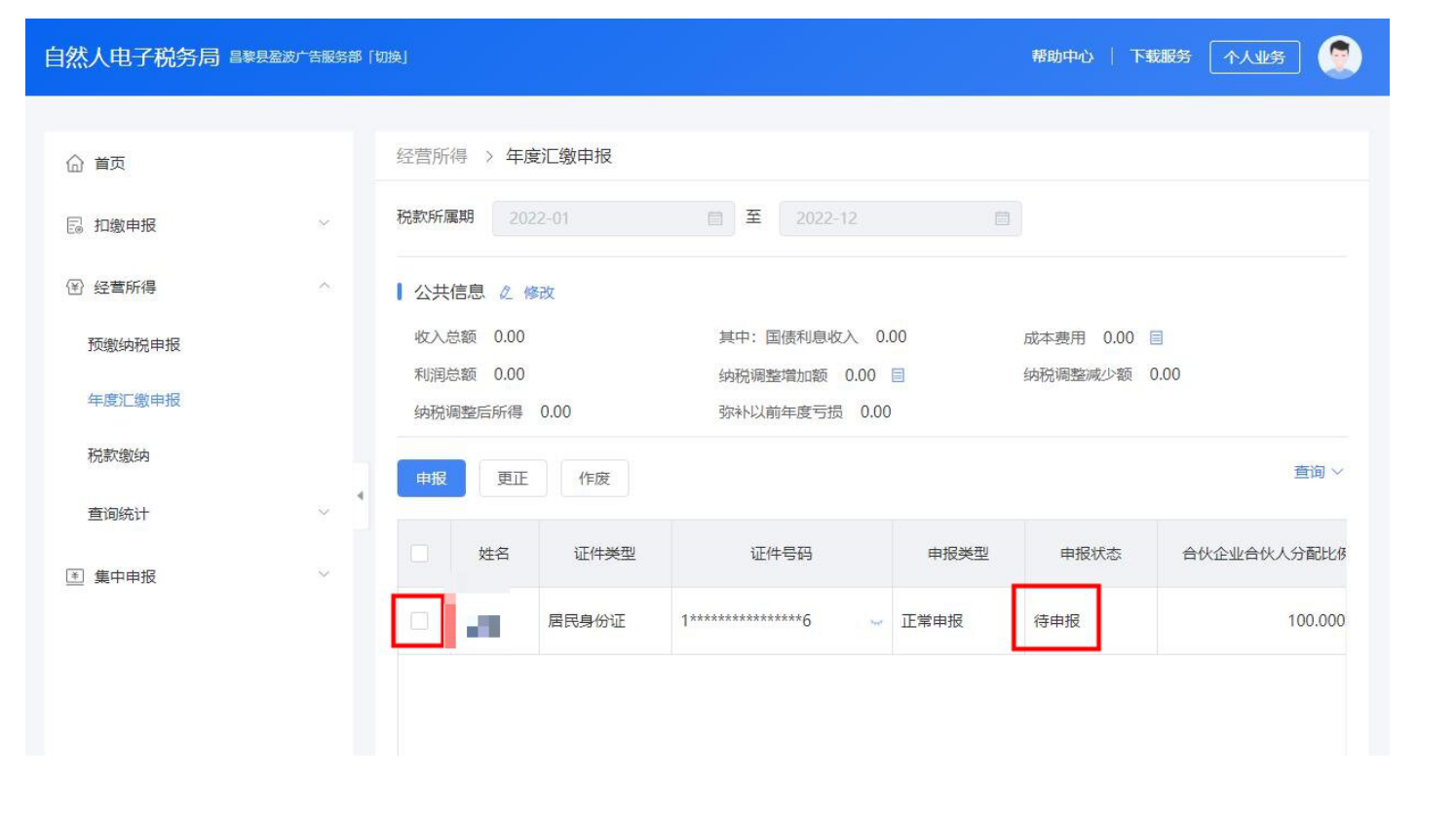Click the 申报类型 column header
The height and width of the screenshot is (820, 1456).
[958, 553]
